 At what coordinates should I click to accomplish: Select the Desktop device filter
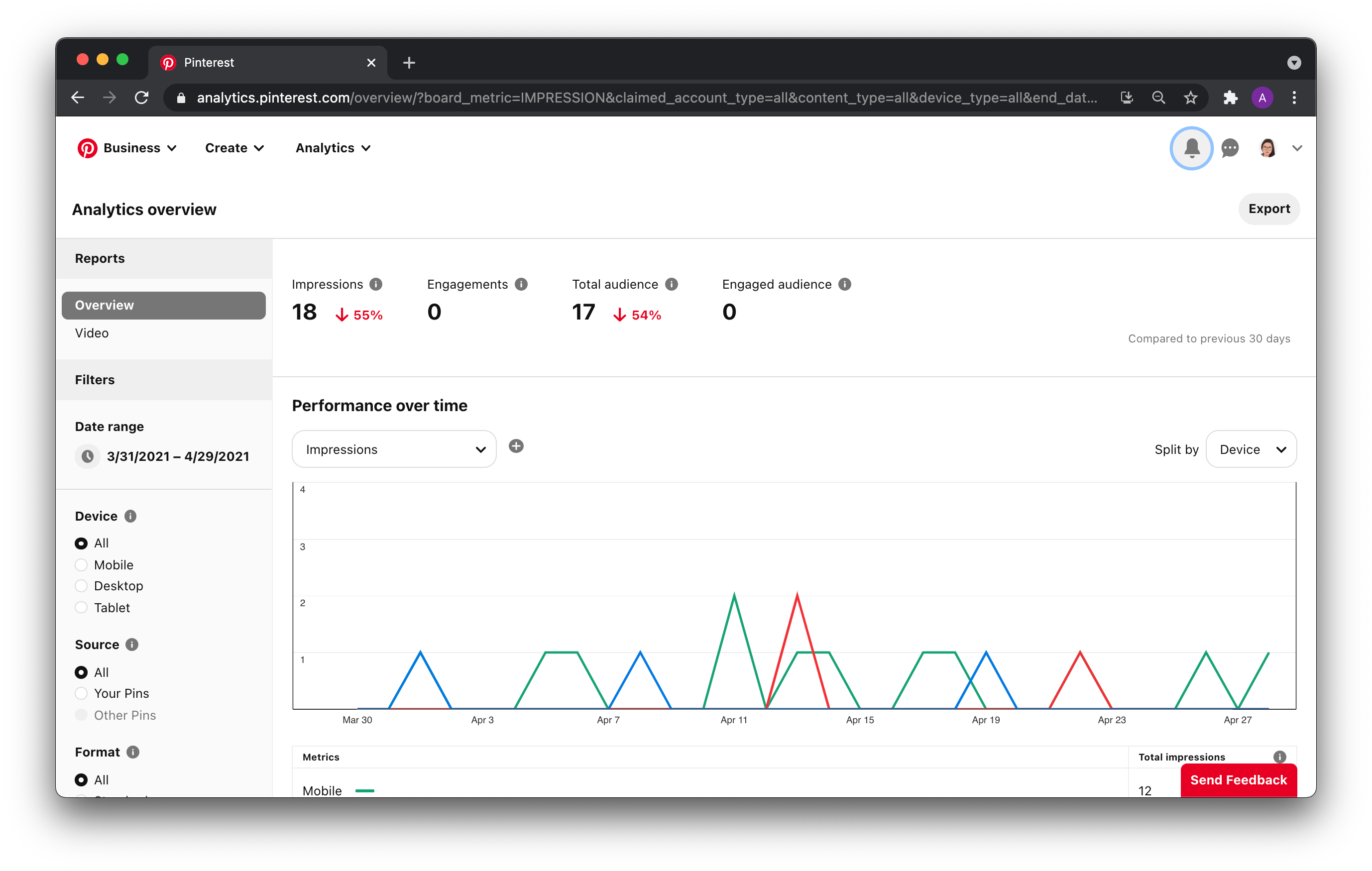[x=81, y=586]
